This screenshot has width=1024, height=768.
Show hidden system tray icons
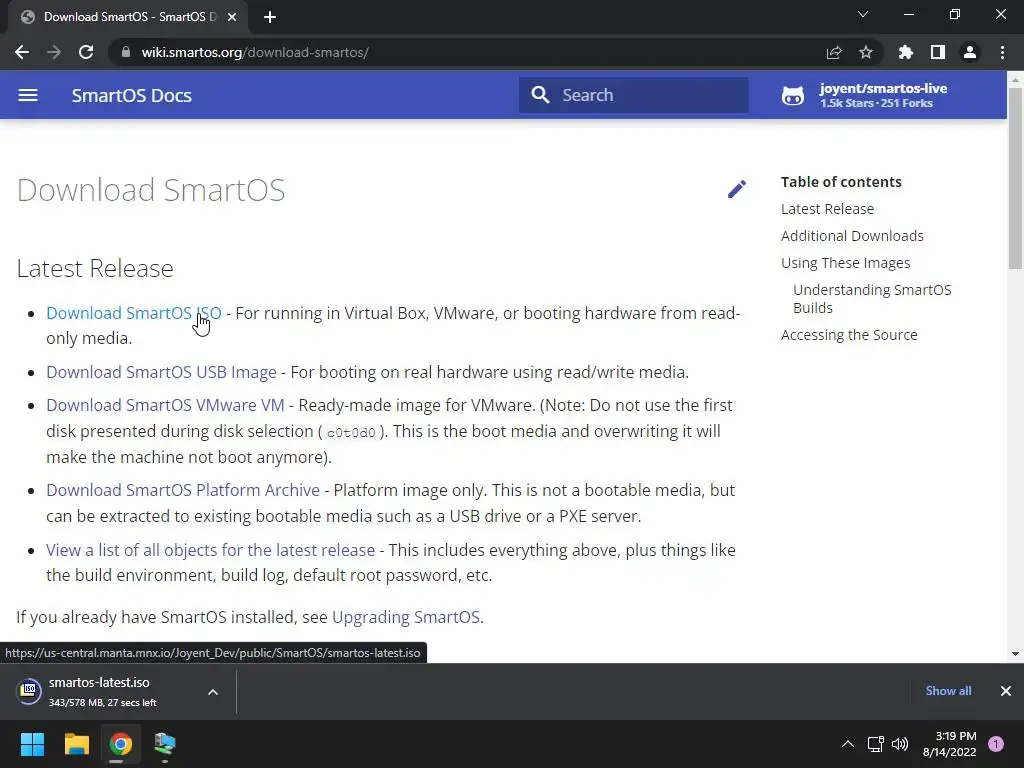(848, 744)
